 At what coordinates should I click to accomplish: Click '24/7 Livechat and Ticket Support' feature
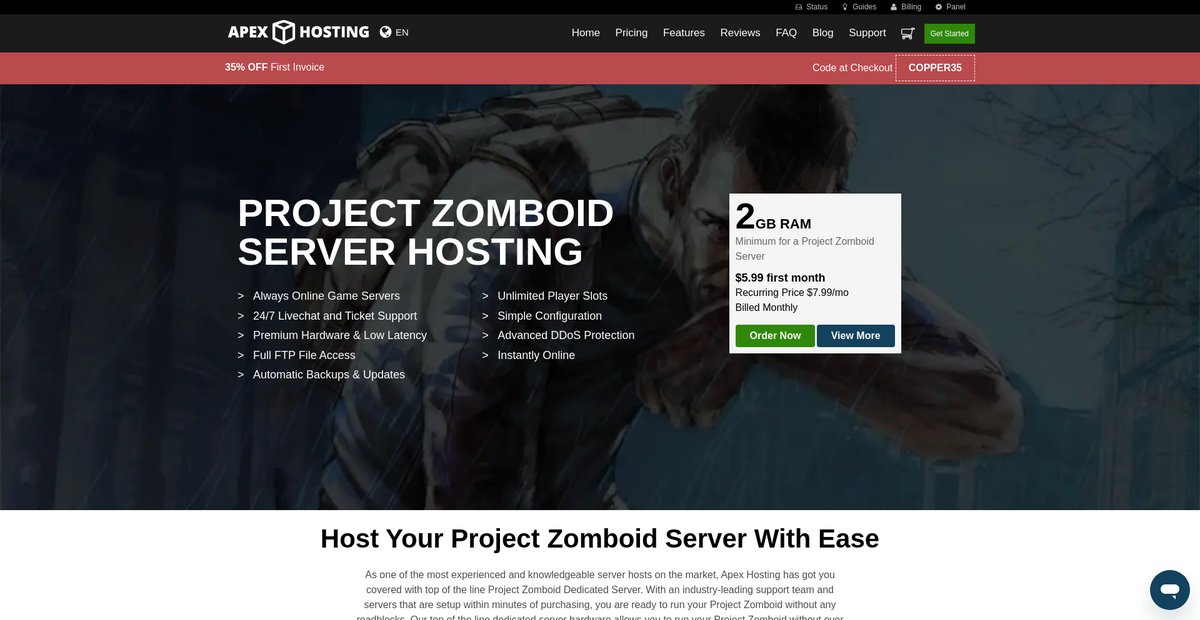coord(335,316)
